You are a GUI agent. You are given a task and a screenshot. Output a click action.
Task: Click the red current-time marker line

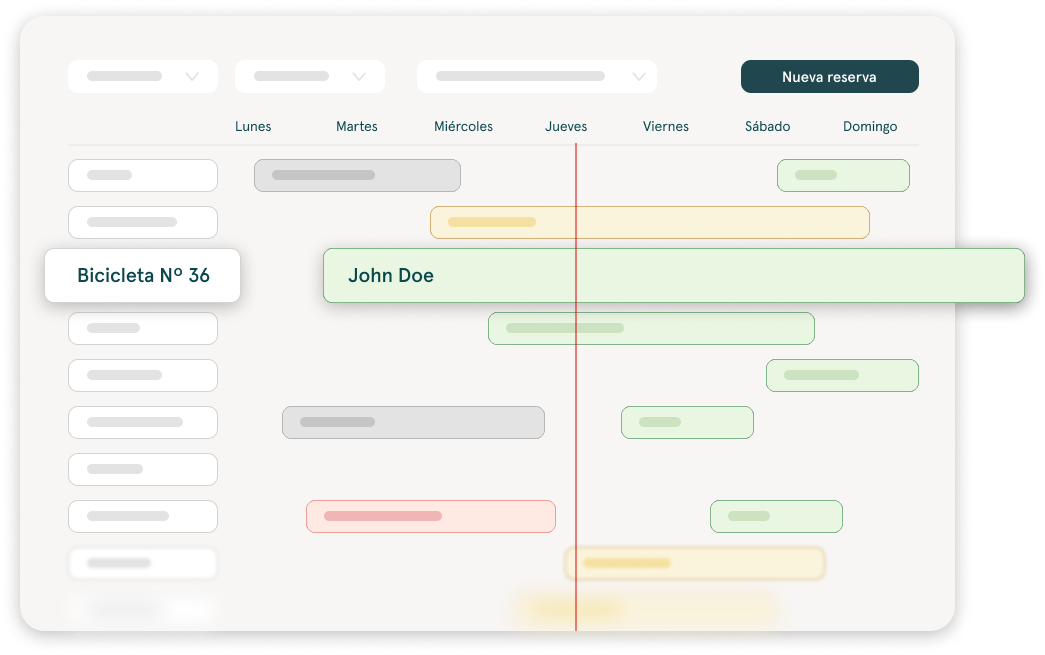point(576,386)
